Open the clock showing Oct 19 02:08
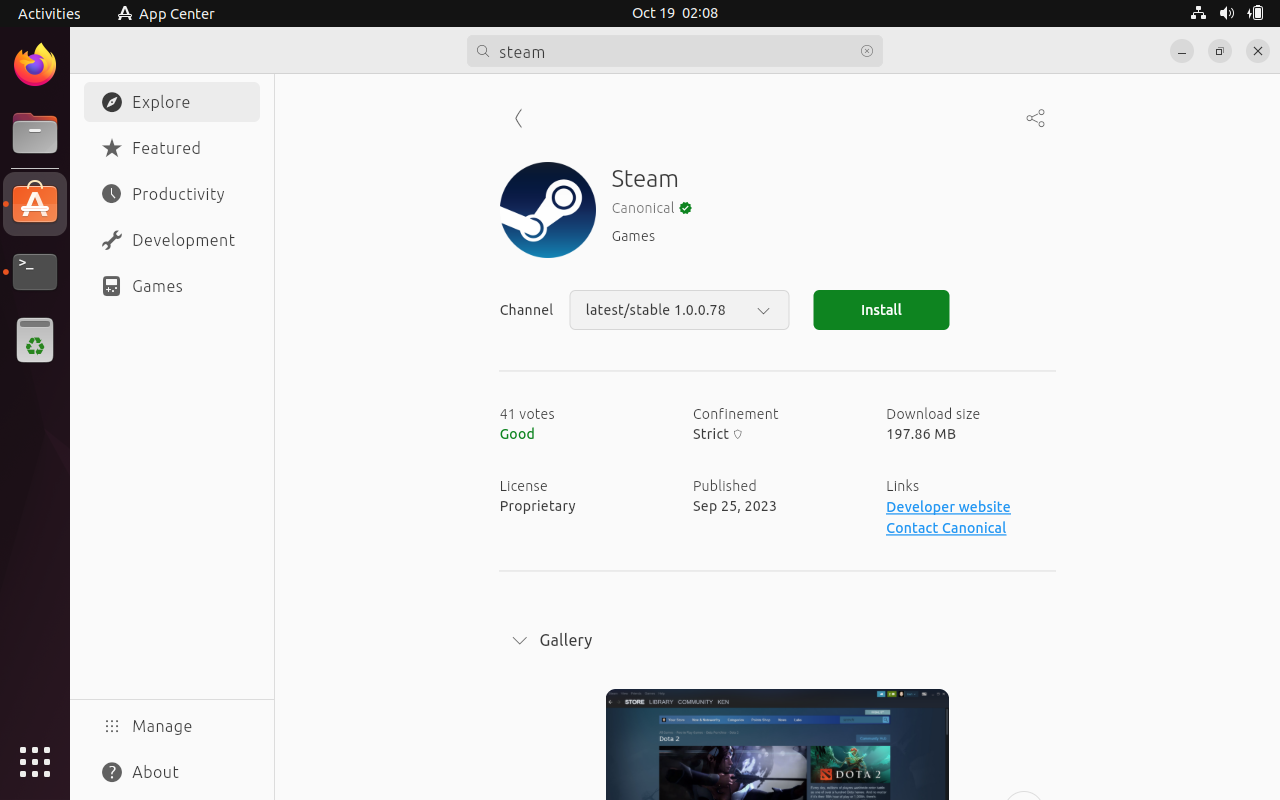The image size is (1280, 800). 675,13
